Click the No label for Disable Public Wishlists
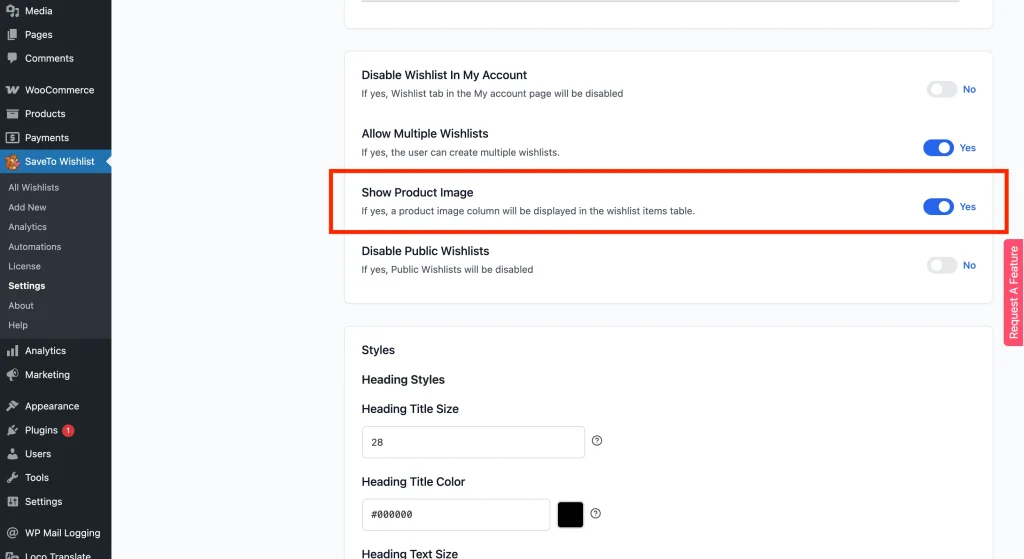The image size is (1024, 559). 969,265
